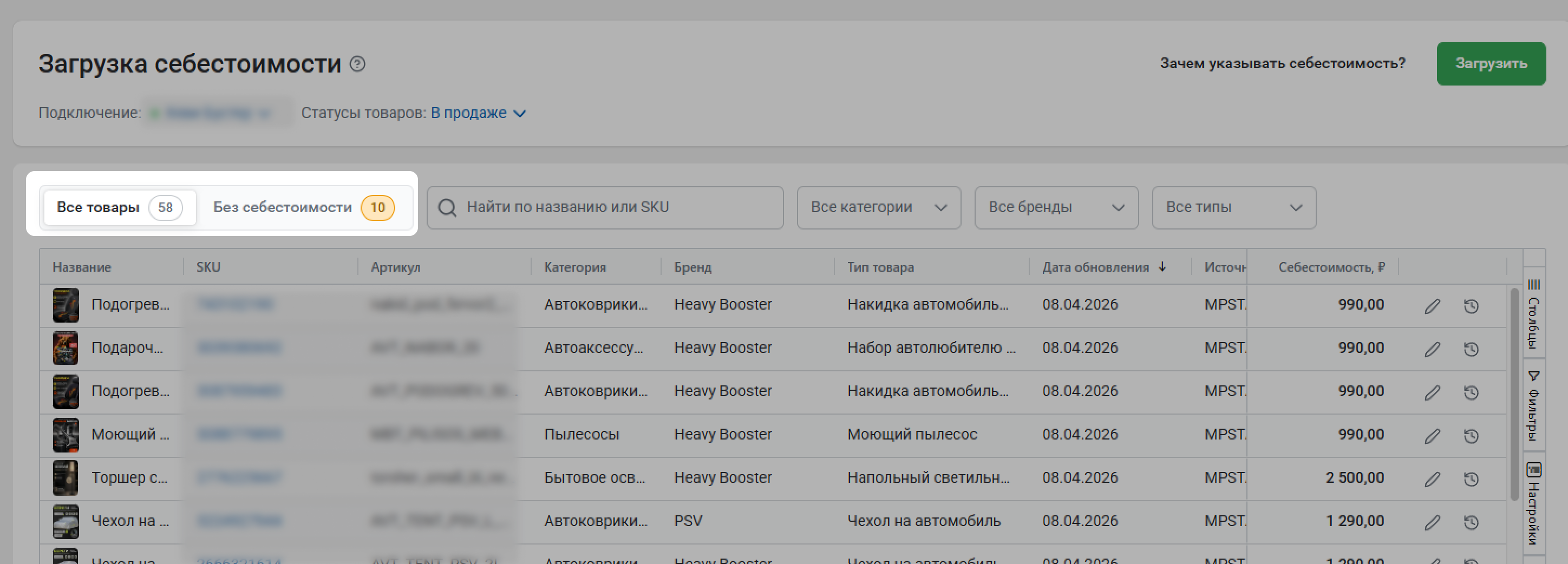1568x564 pixels.
Task: Click the table vertical scrollbar
Action: pyautogui.click(x=1514, y=396)
